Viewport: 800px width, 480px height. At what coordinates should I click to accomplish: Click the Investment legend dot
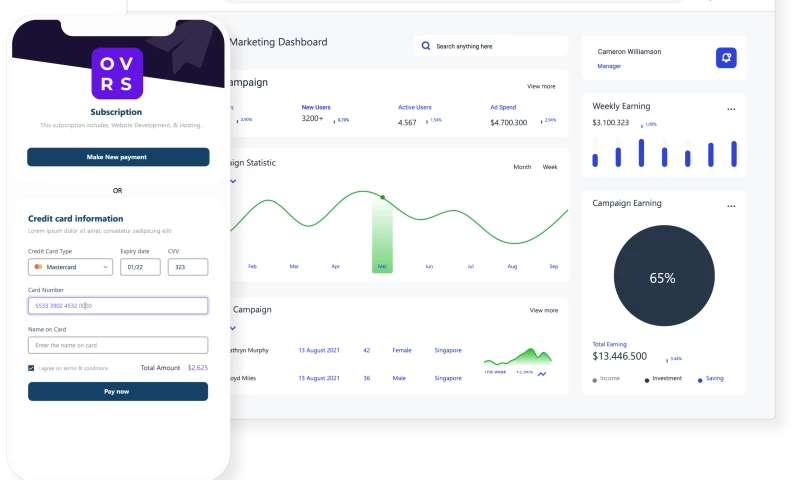(647, 381)
